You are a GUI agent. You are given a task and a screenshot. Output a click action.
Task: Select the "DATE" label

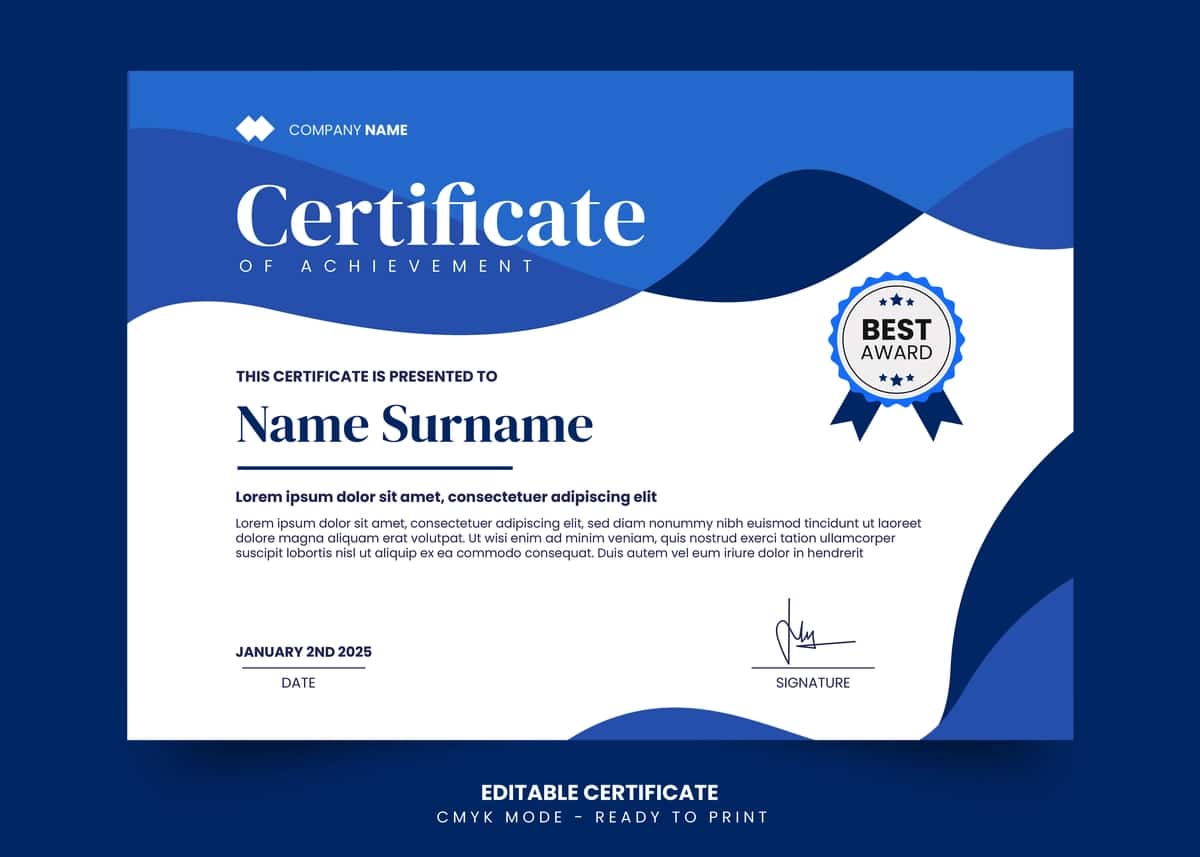[298, 683]
